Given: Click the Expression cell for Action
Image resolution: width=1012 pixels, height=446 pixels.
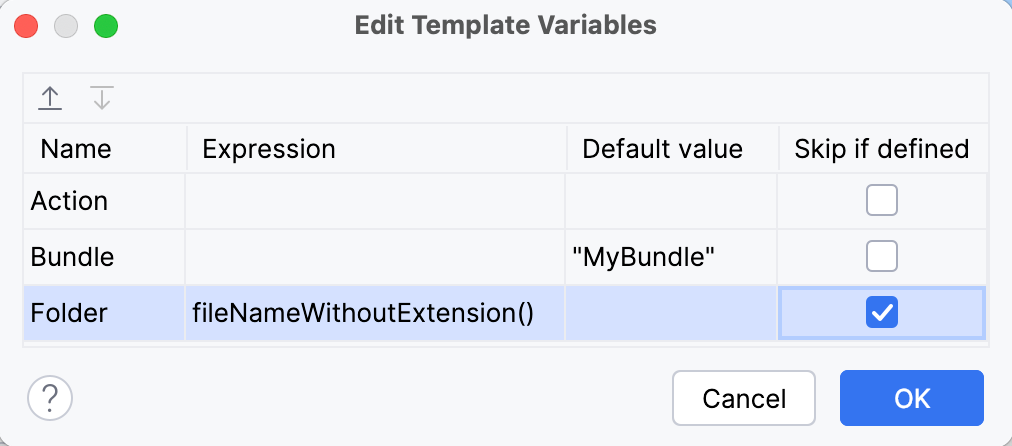Looking at the screenshot, I should 375,201.
